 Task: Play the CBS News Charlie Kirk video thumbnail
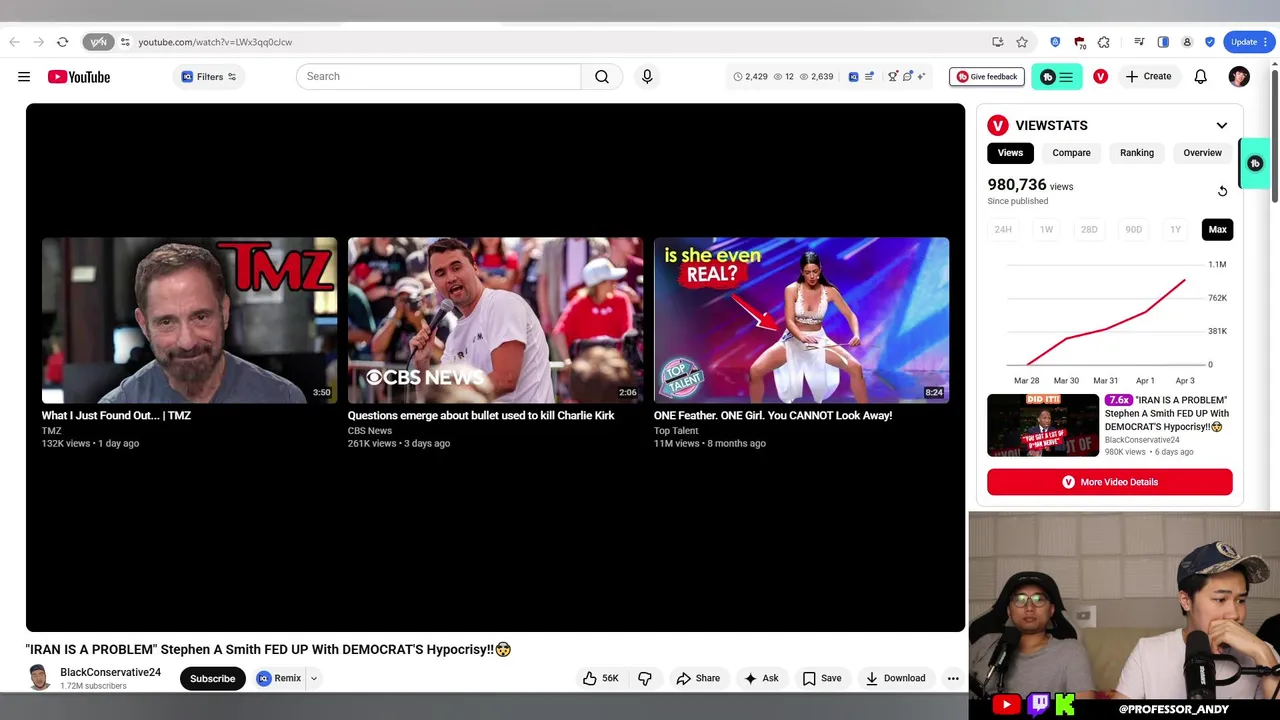click(495, 320)
